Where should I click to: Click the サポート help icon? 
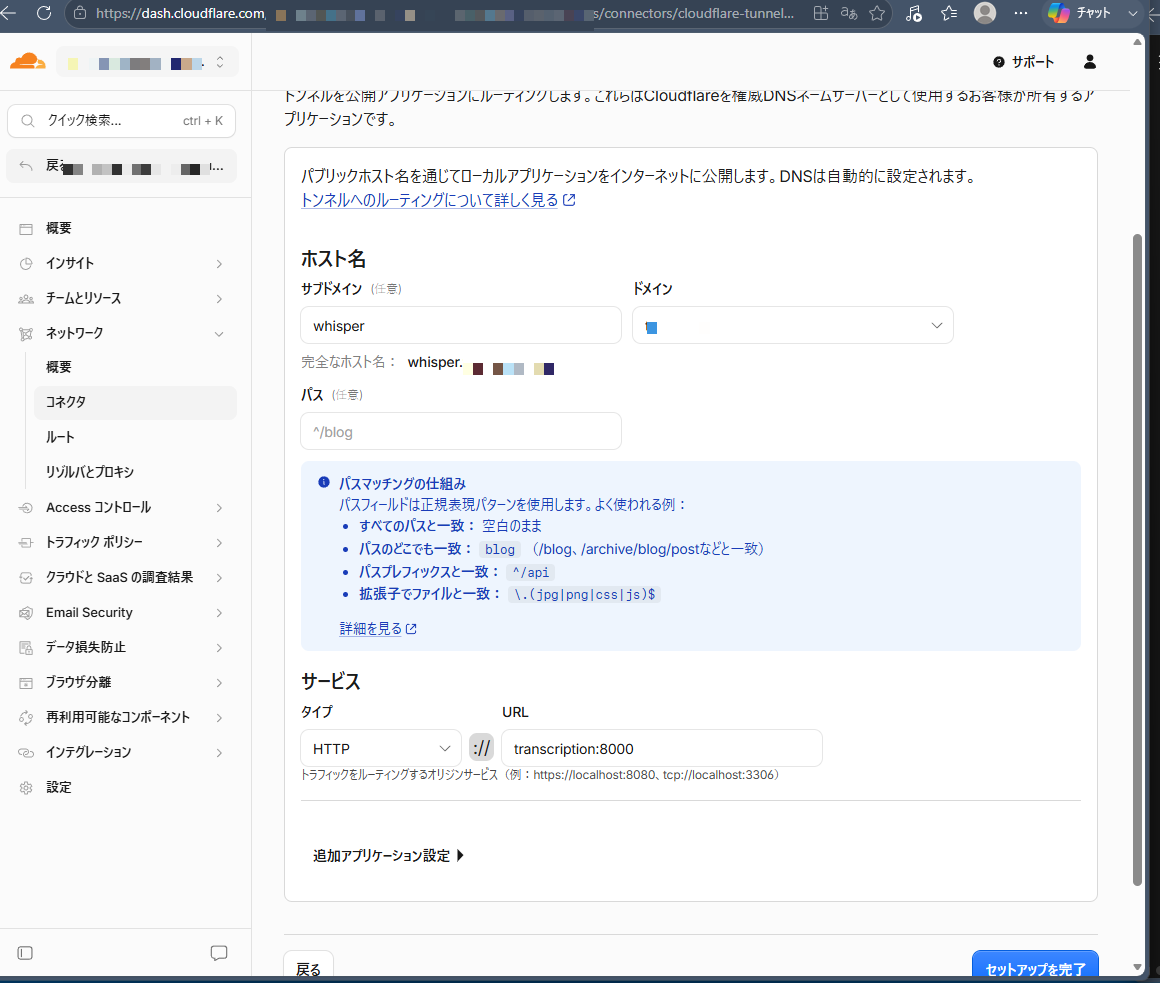(999, 62)
